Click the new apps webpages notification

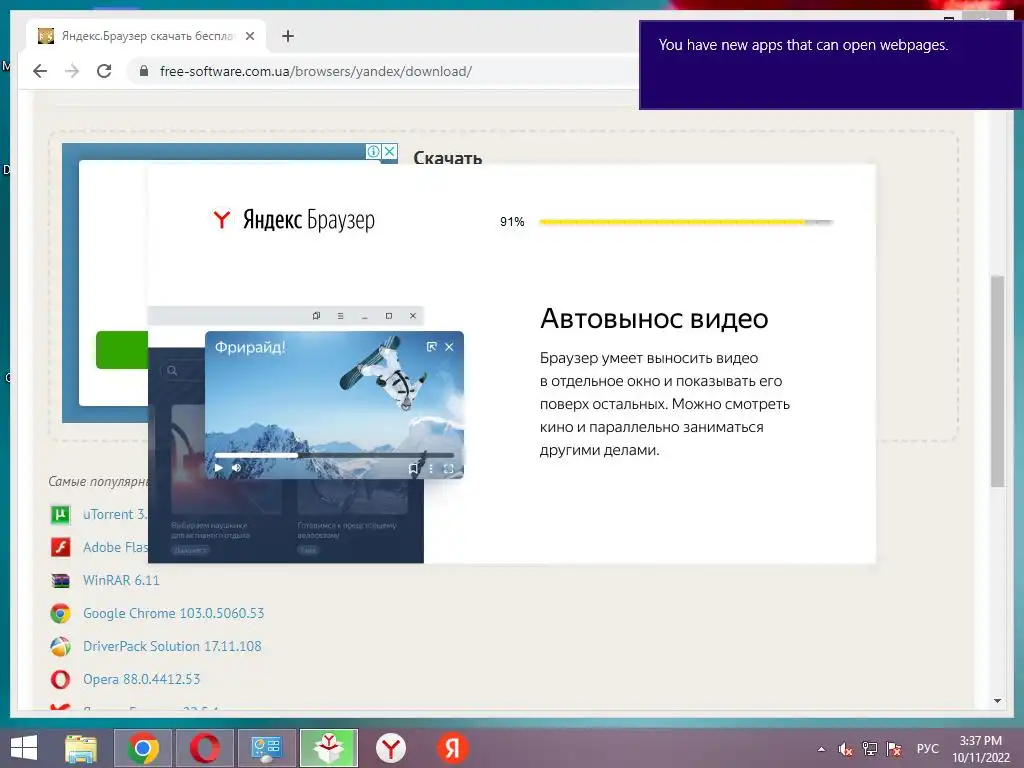(x=830, y=65)
